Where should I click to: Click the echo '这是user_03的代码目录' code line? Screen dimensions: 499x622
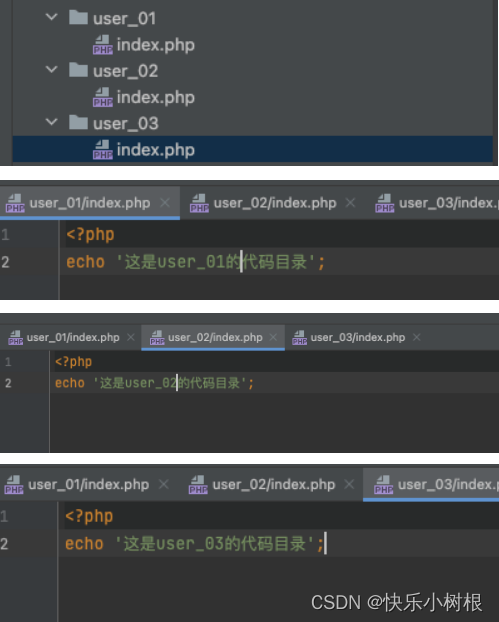[x=194, y=543]
